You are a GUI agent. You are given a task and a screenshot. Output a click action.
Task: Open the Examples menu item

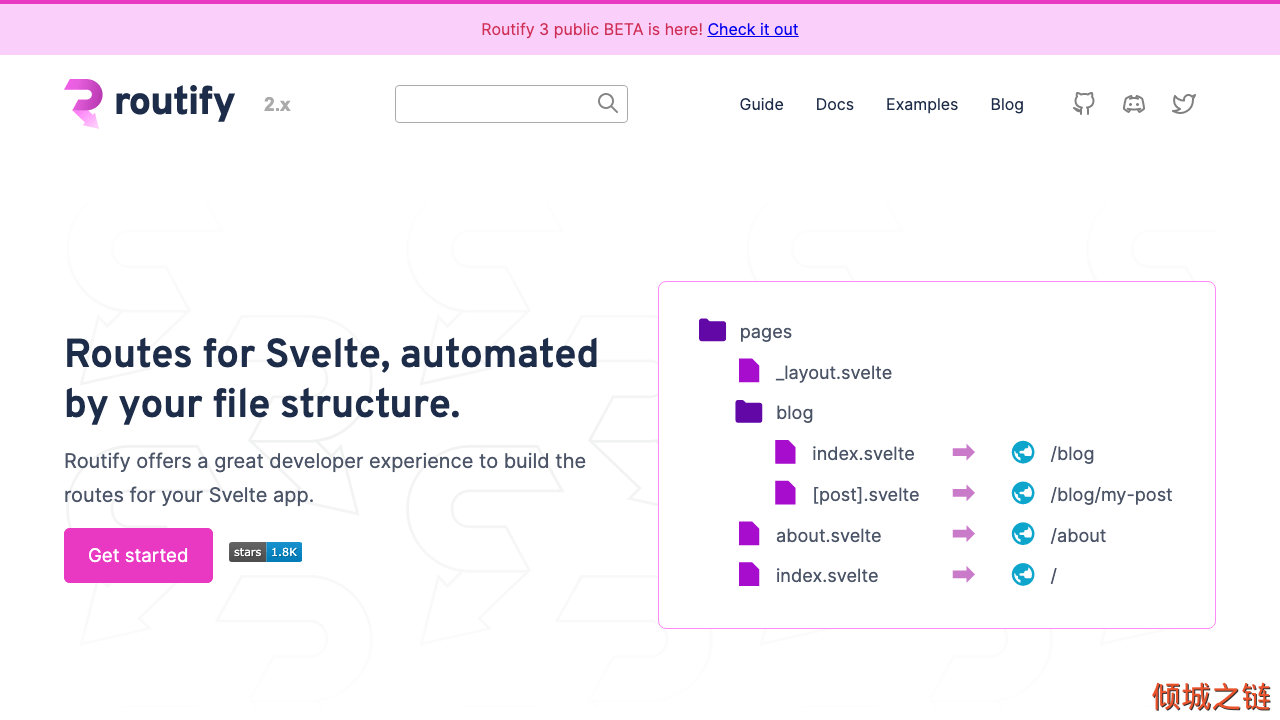point(922,104)
